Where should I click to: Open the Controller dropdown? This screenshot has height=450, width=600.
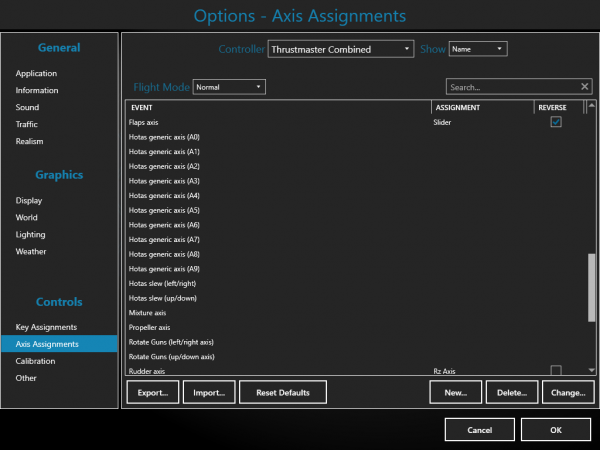[x=340, y=48]
